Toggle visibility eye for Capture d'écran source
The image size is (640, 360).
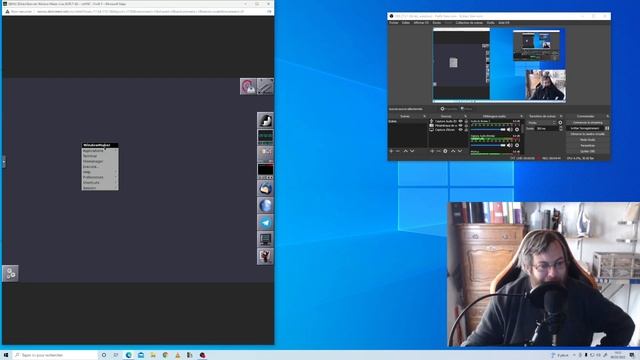pos(460,130)
